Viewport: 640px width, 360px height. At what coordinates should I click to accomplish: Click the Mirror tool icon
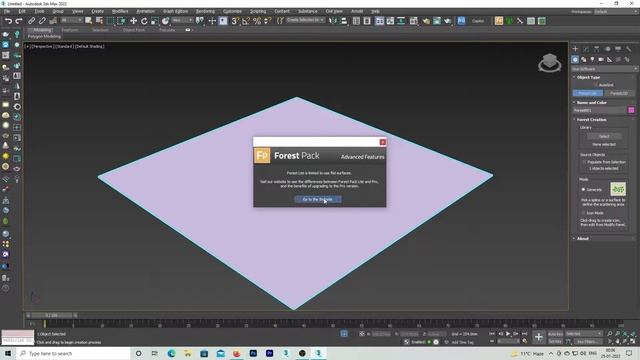tap(333, 21)
